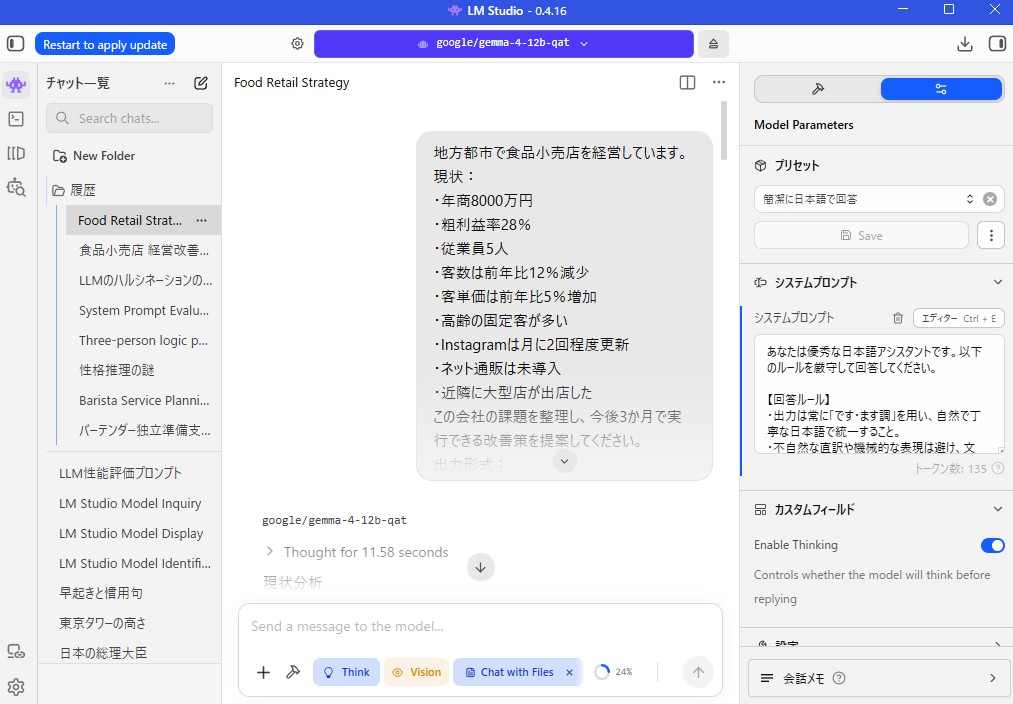Create a new chat
The image size is (1013, 704).
coord(201,83)
